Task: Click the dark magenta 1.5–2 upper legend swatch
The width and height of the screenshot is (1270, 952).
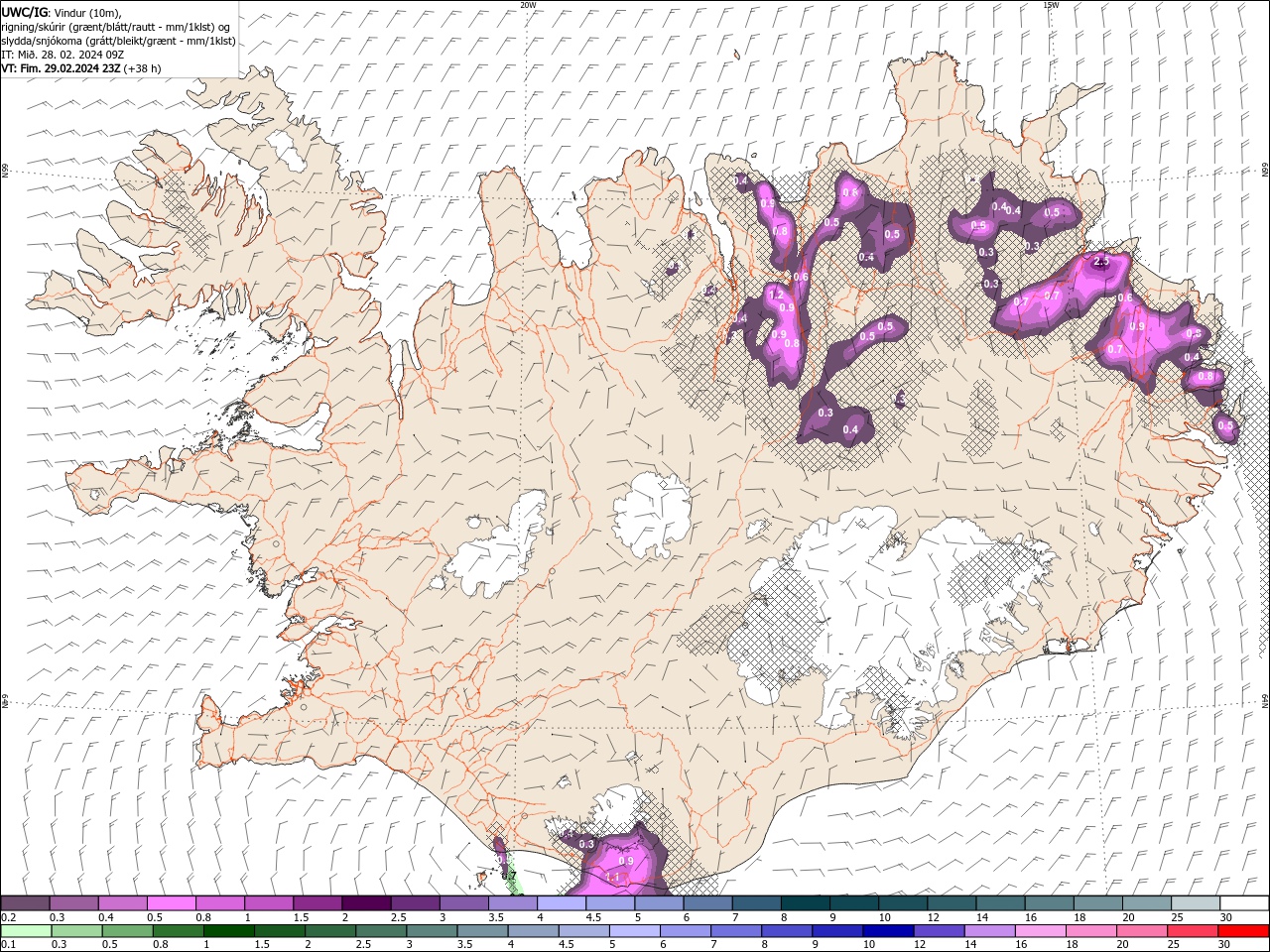Action: [x=317, y=903]
